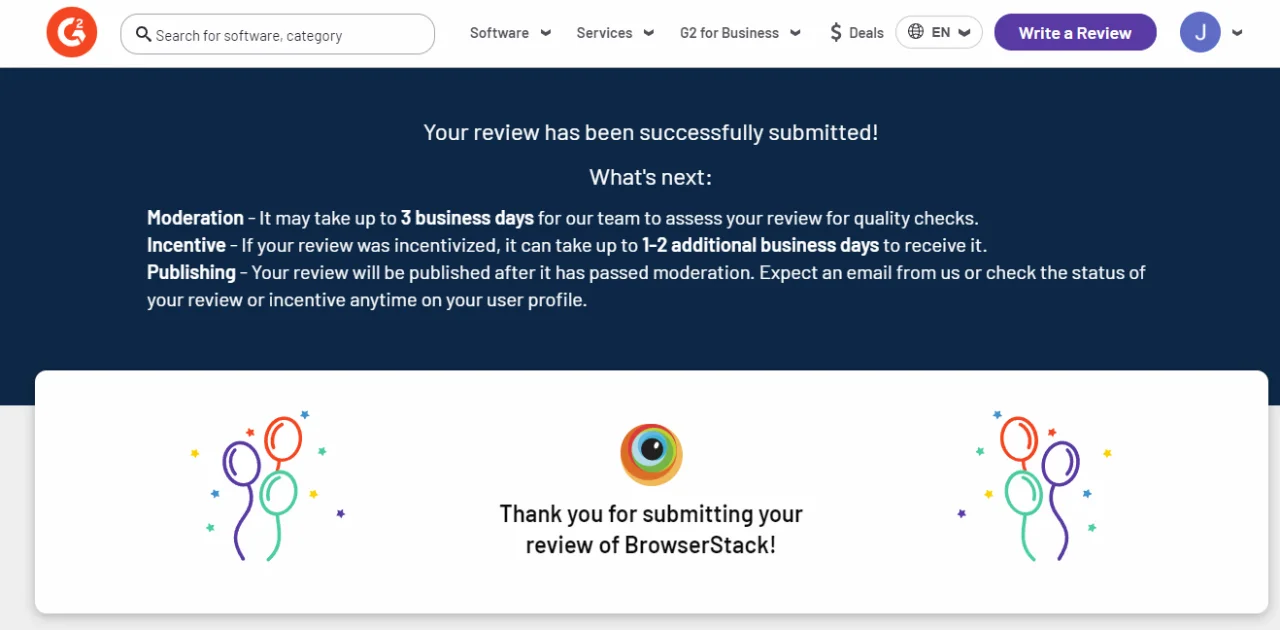Expand the G2 for Business menu
Screen dimensions: 1280x630
(x=740, y=33)
